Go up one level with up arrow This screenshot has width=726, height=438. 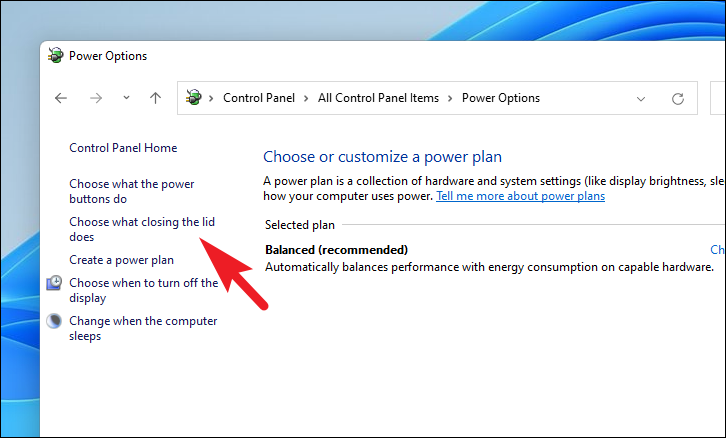pos(156,98)
